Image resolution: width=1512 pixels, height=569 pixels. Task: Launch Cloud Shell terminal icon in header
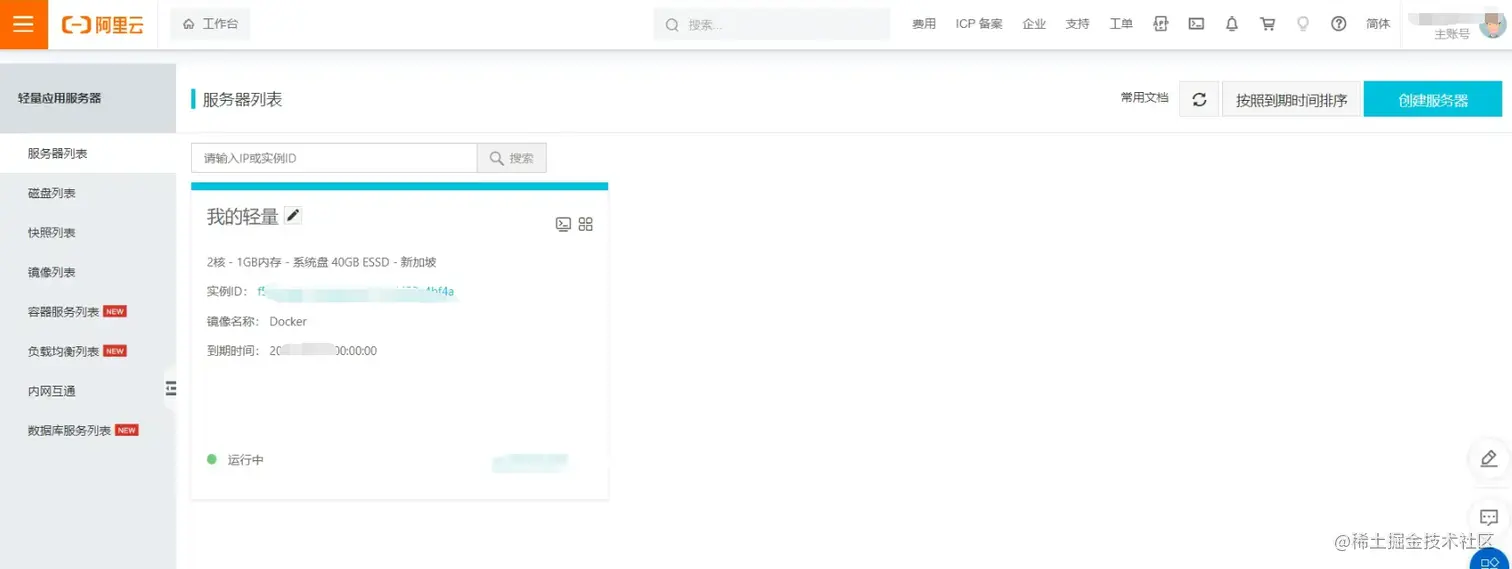[1196, 24]
